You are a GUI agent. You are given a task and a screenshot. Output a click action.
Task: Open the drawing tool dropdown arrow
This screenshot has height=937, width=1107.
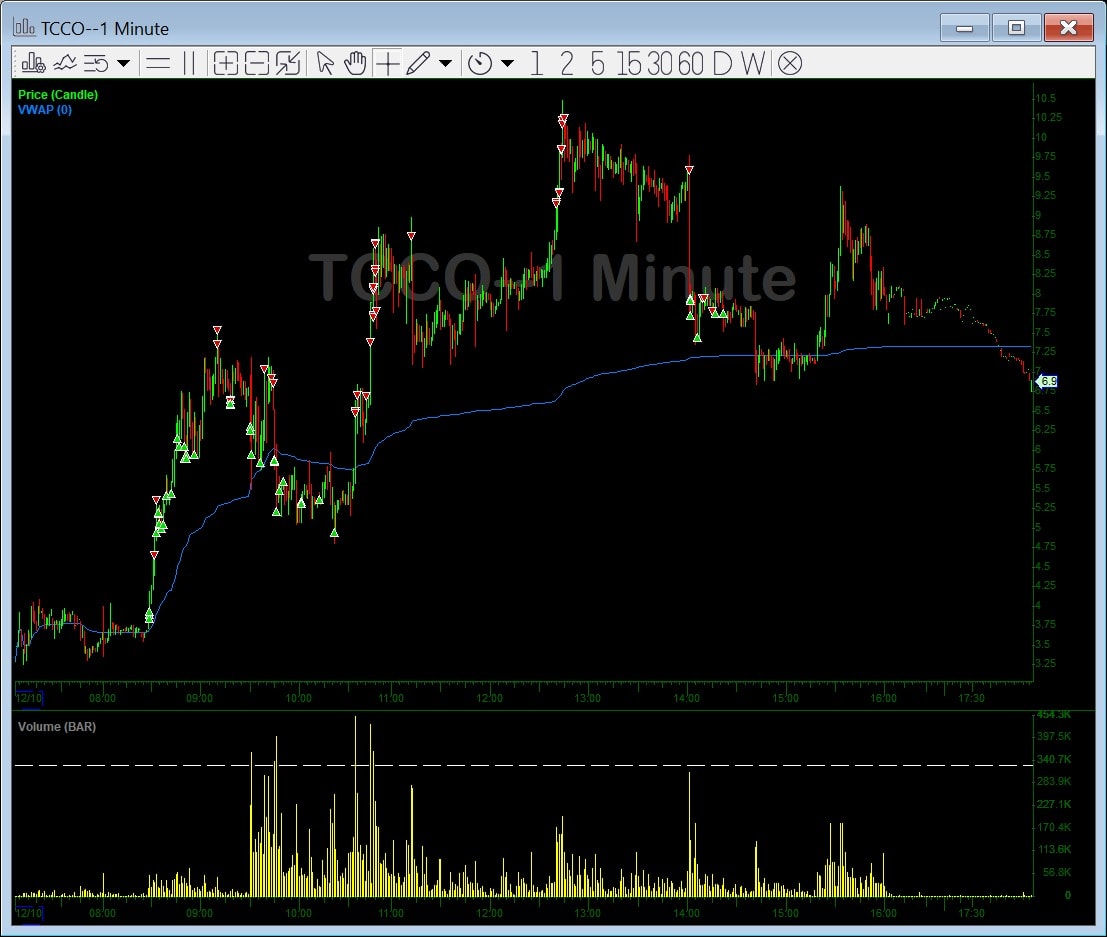tap(444, 63)
